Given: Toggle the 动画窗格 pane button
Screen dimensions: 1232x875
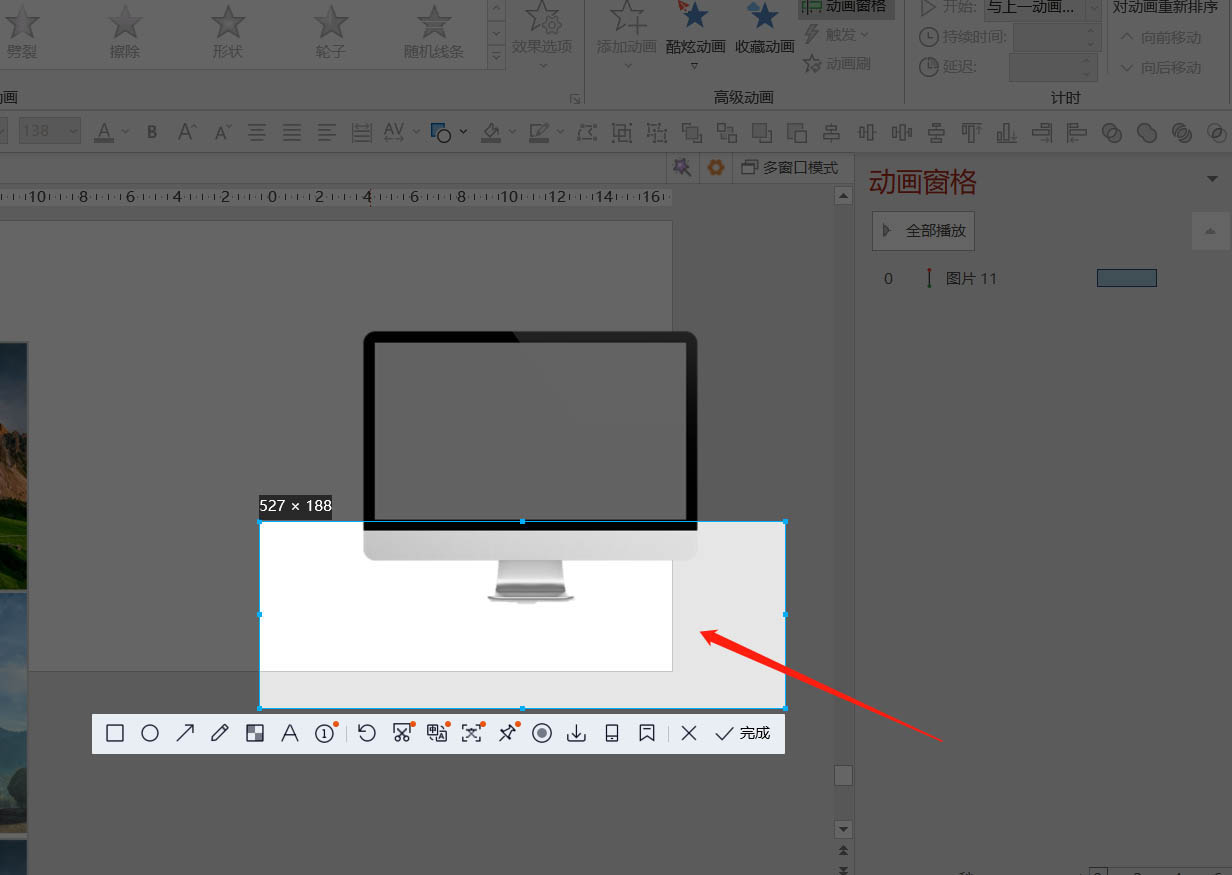Looking at the screenshot, I should (845, 7).
